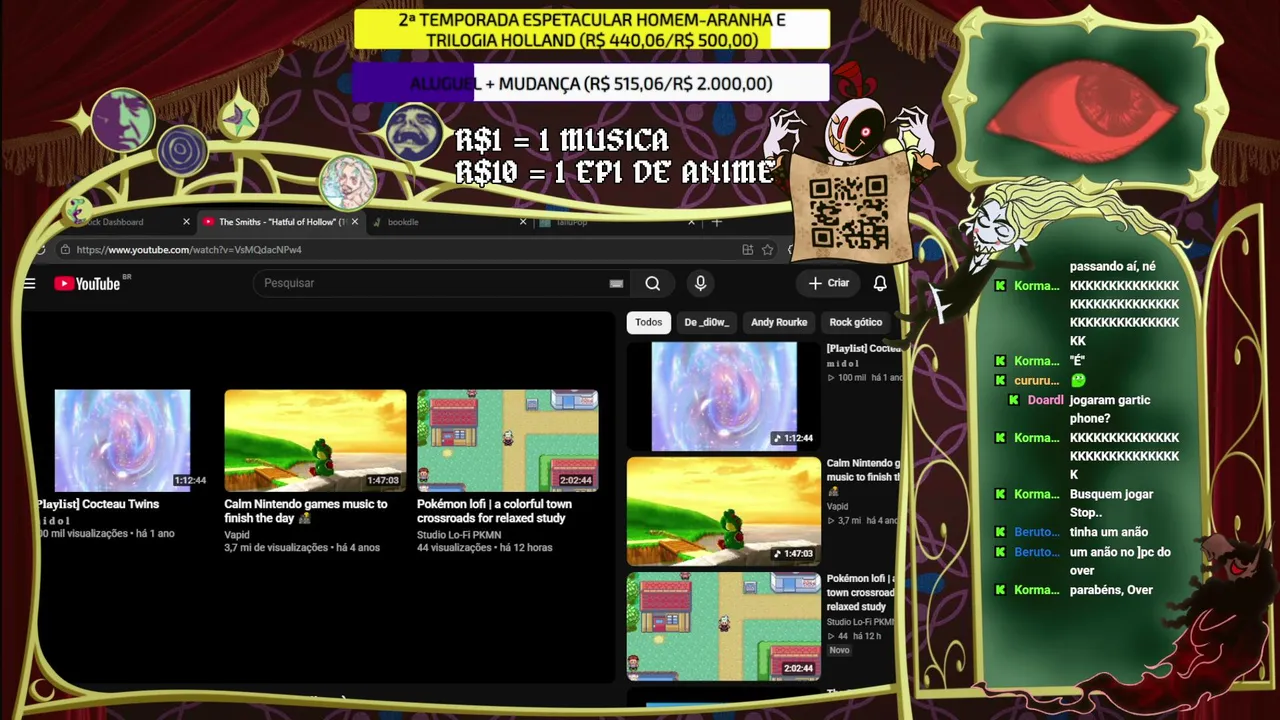1280x720 pixels.
Task: Click the icon left of the bookmark star
Action: [x=747, y=250]
